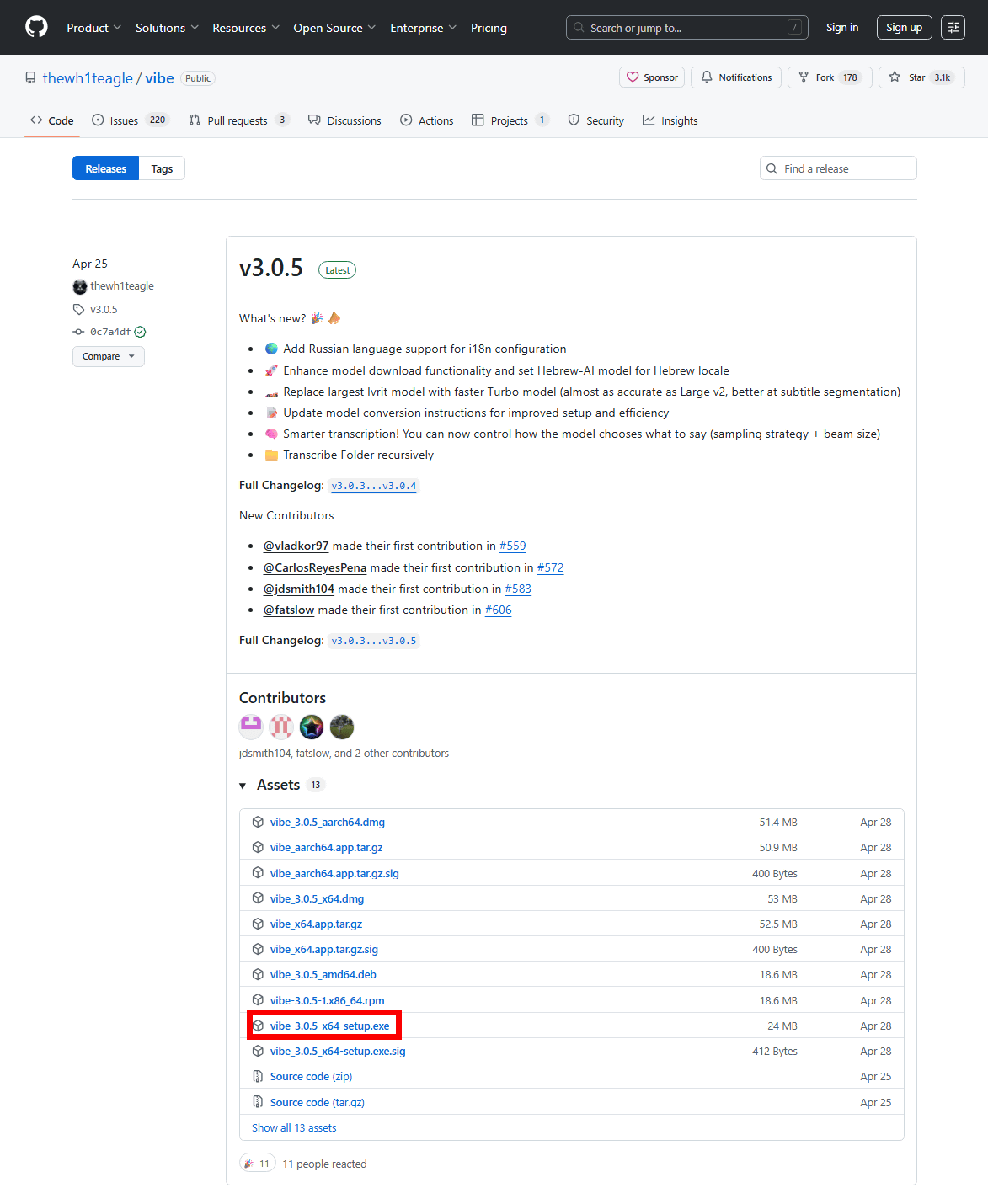The width and height of the screenshot is (988, 1204).
Task: Click the package icon beside vibe_3.0.5_aarch64.dmg
Action: (x=258, y=822)
